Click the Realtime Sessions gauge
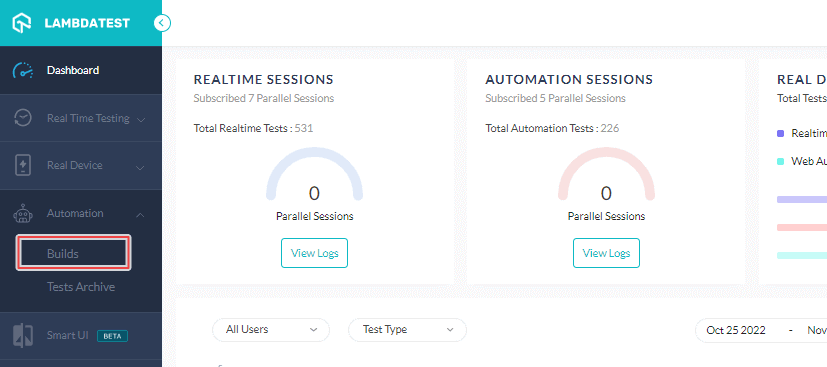The height and width of the screenshot is (367, 827). click(314, 174)
